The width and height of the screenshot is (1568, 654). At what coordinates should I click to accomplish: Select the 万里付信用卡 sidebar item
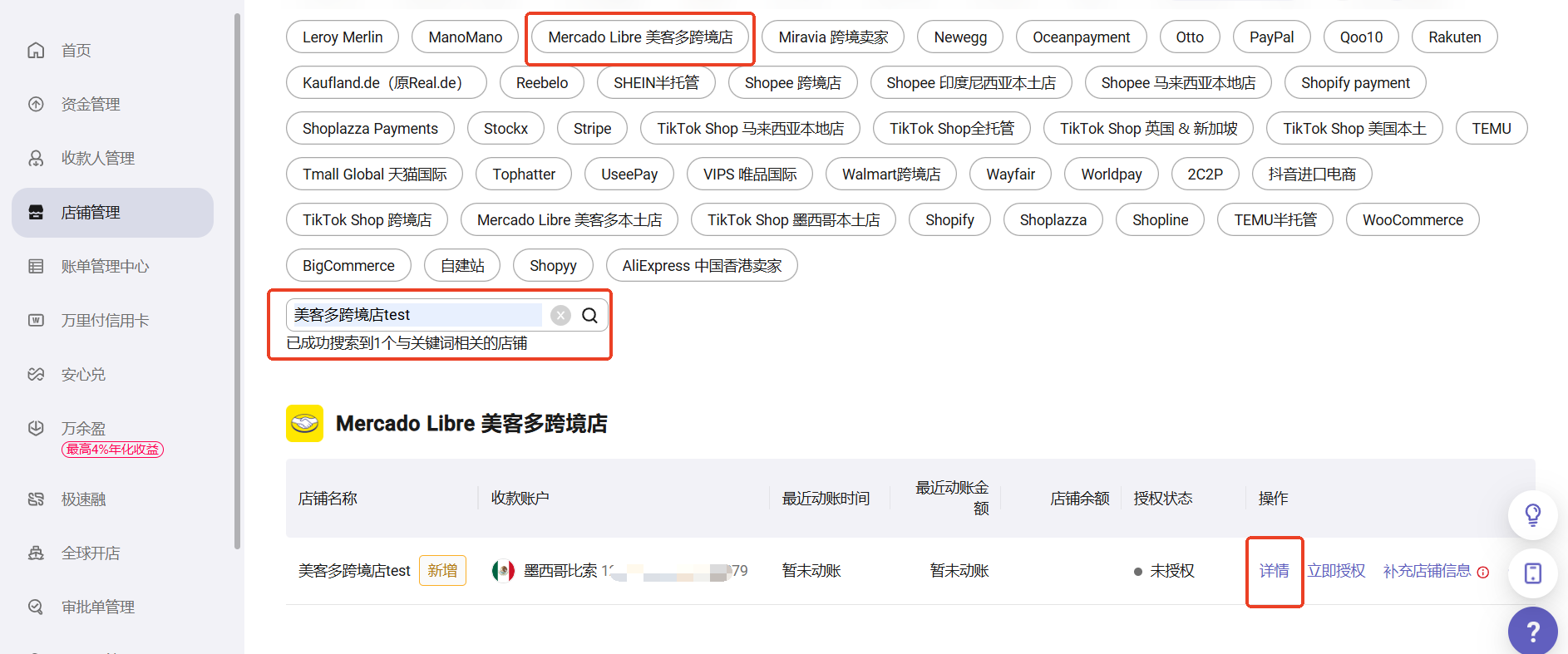pyautogui.click(x=105, y=321)
